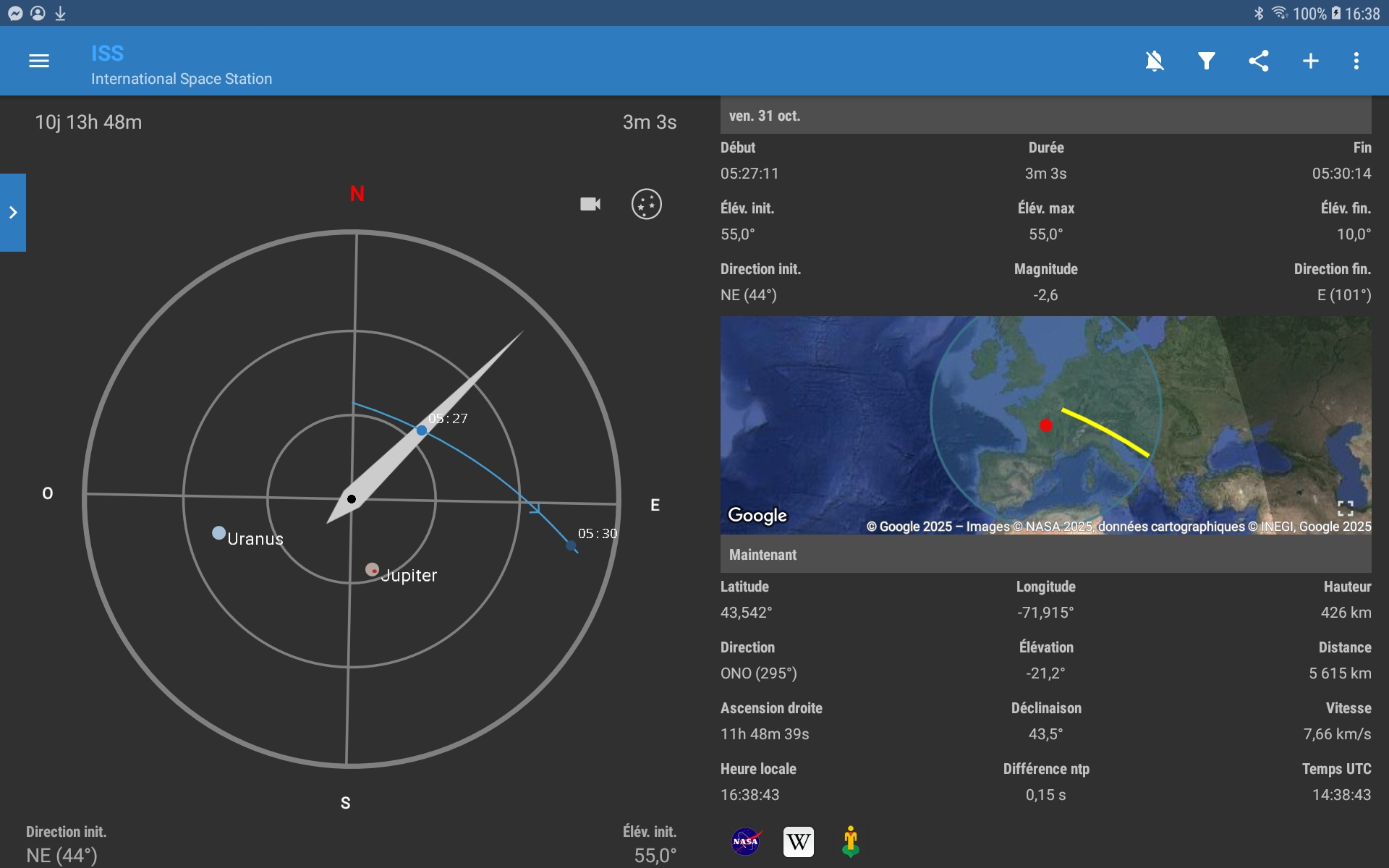Click the plus add button

(1310, 61)
